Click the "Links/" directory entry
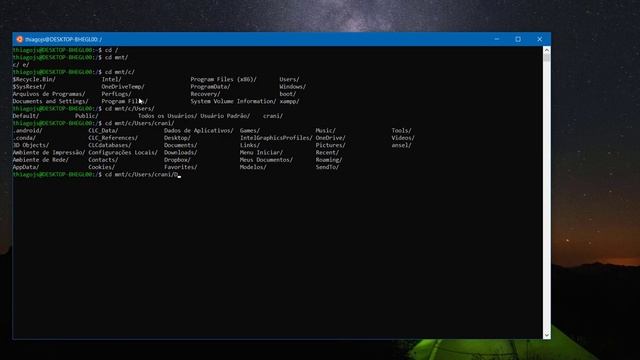Screen dimensions: 640x360 click(250, 145)
